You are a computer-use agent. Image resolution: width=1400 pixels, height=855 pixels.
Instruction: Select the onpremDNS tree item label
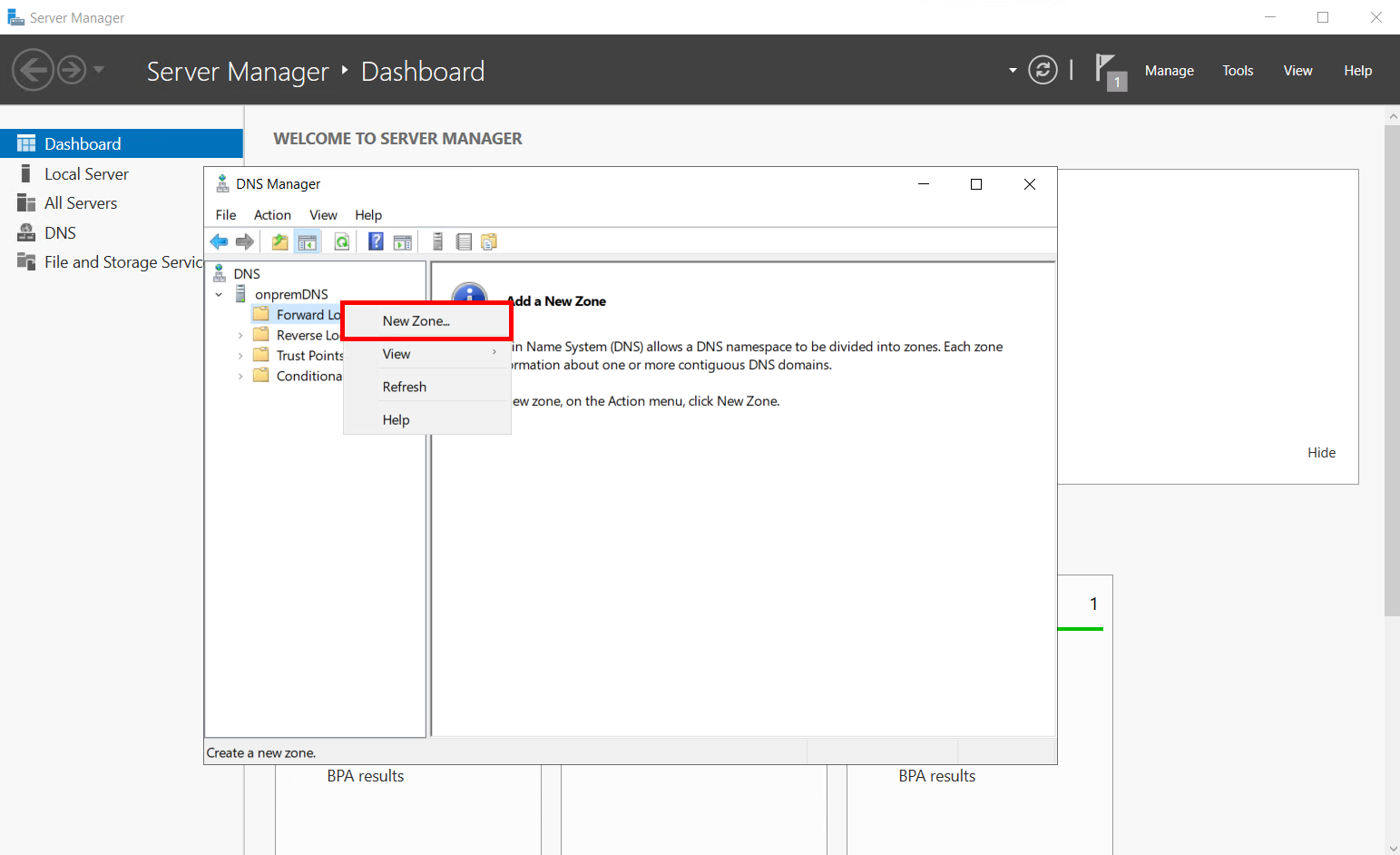point(291,294)
